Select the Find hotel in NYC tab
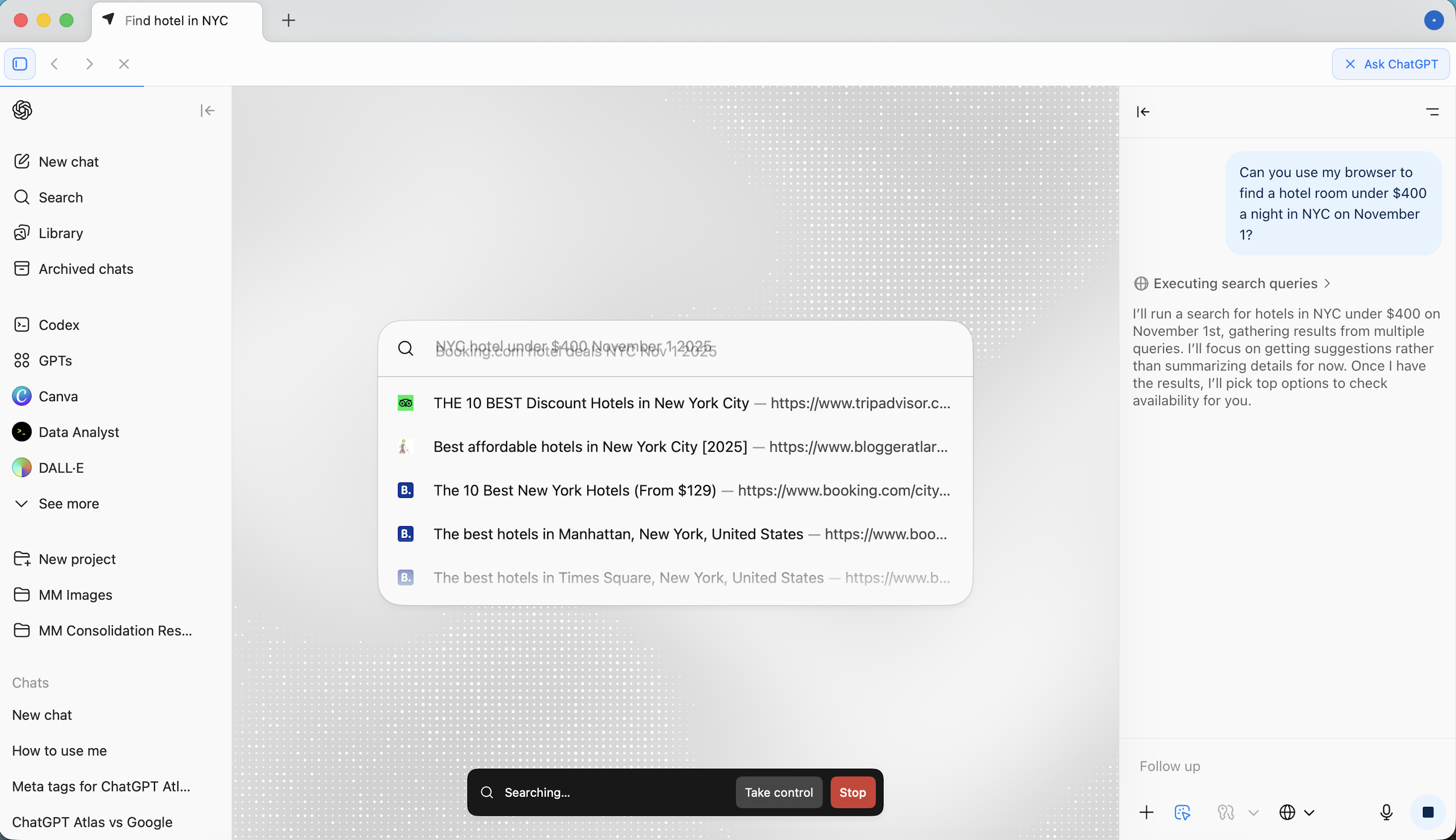1456x840 pixels. 176,21
